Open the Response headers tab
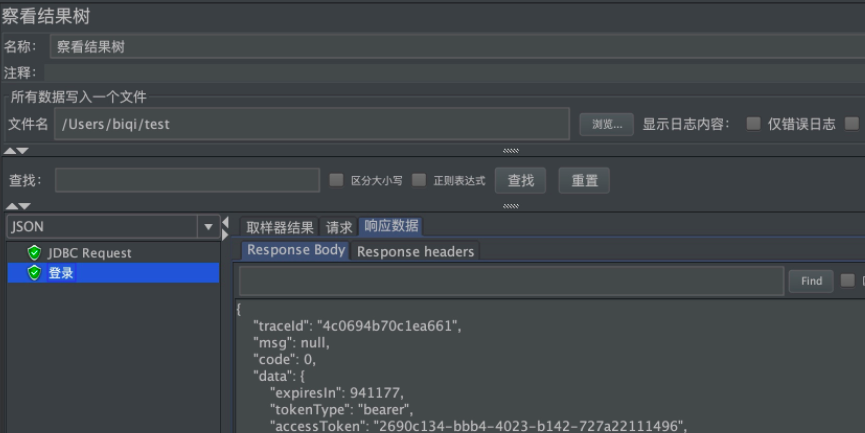Screen dimensions: 865x433 point(415,252)
